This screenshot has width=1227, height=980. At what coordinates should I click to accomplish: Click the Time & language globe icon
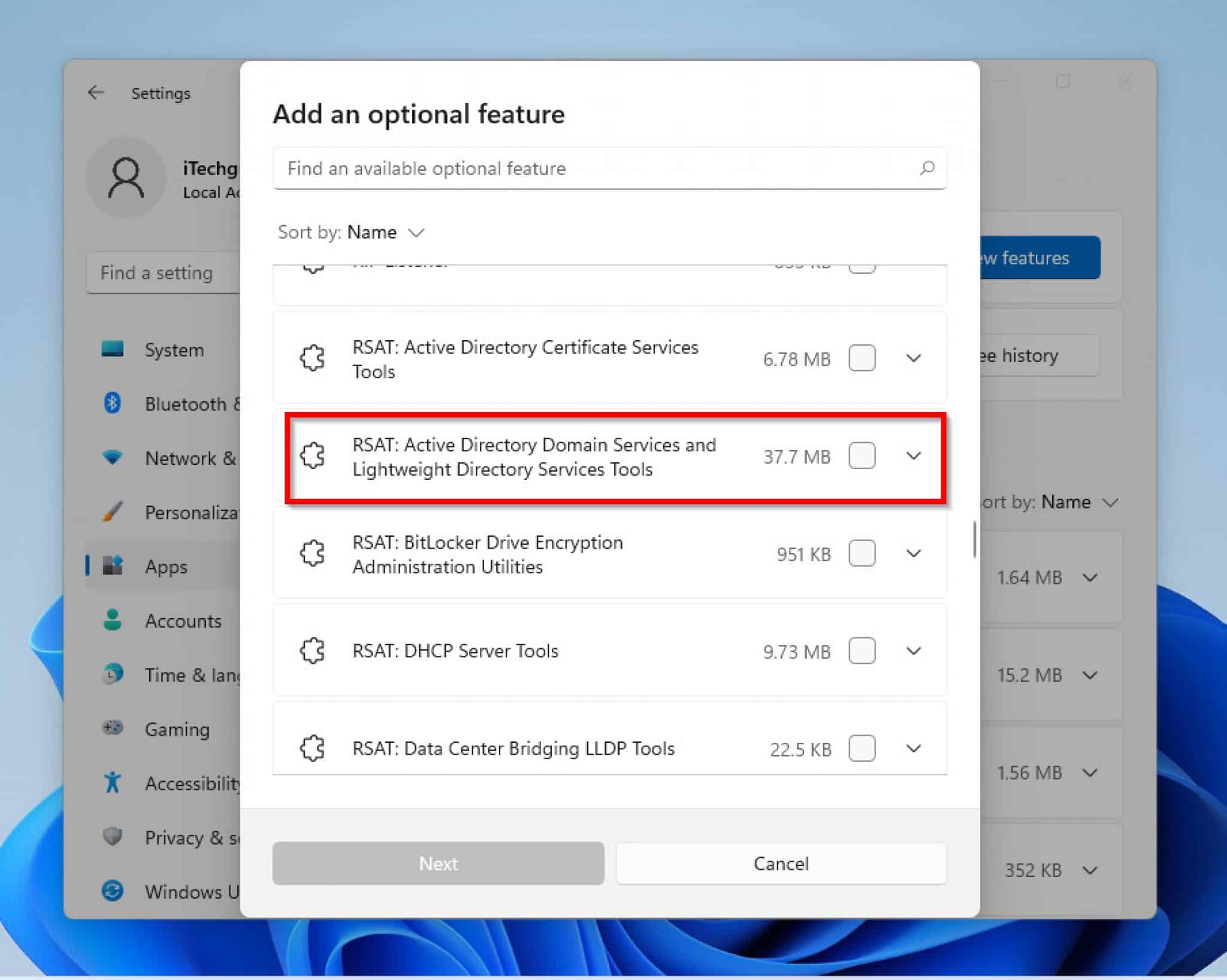pos(113,674)
